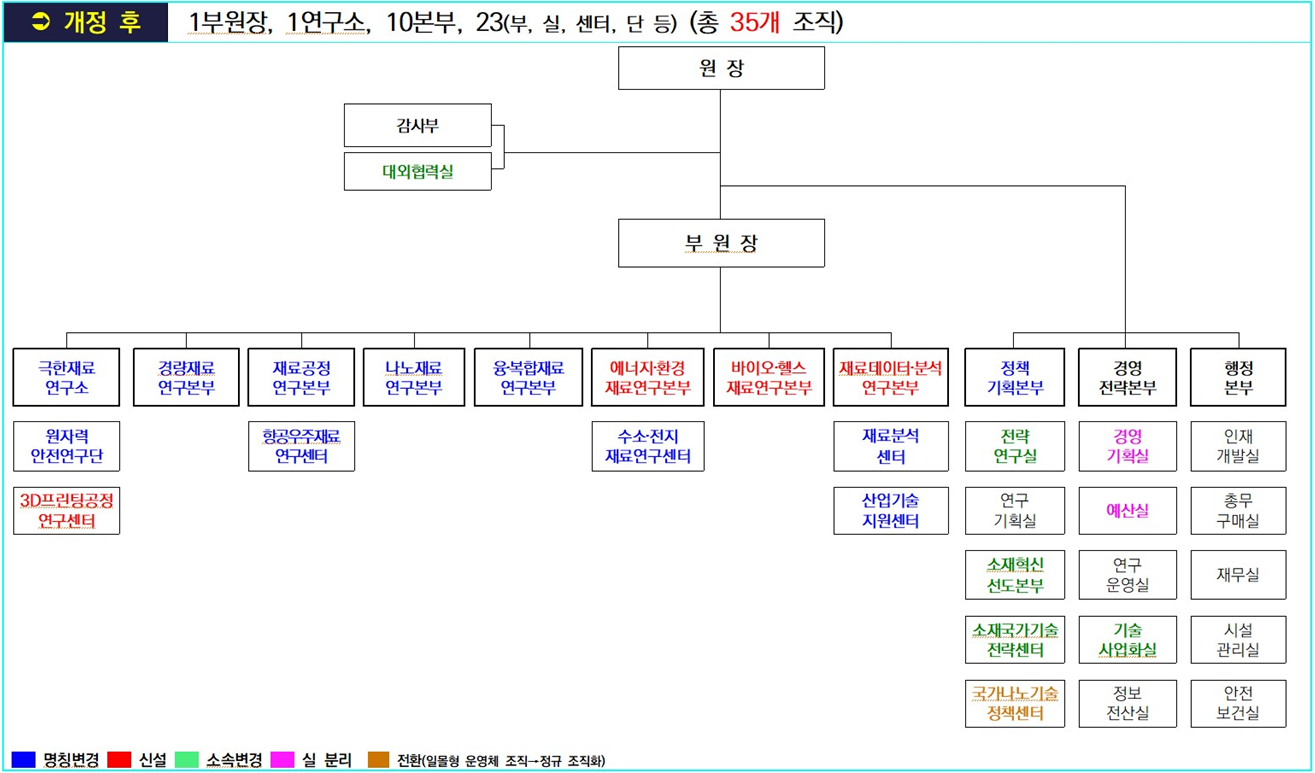
Task: Select the 국가나노기술 정책센터 box
Action: click(1015, 702)
